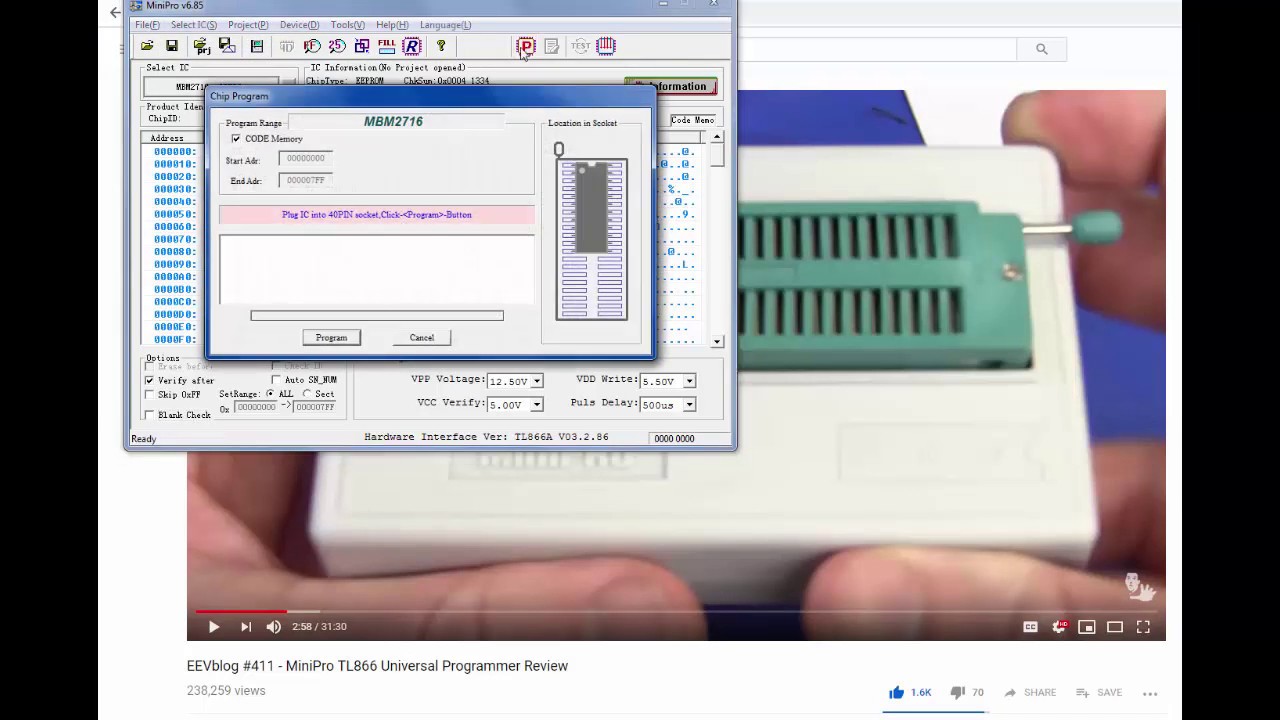Open the question mark help icon
Viewport: 1280px width, 720px height.
tap(441, 46)
